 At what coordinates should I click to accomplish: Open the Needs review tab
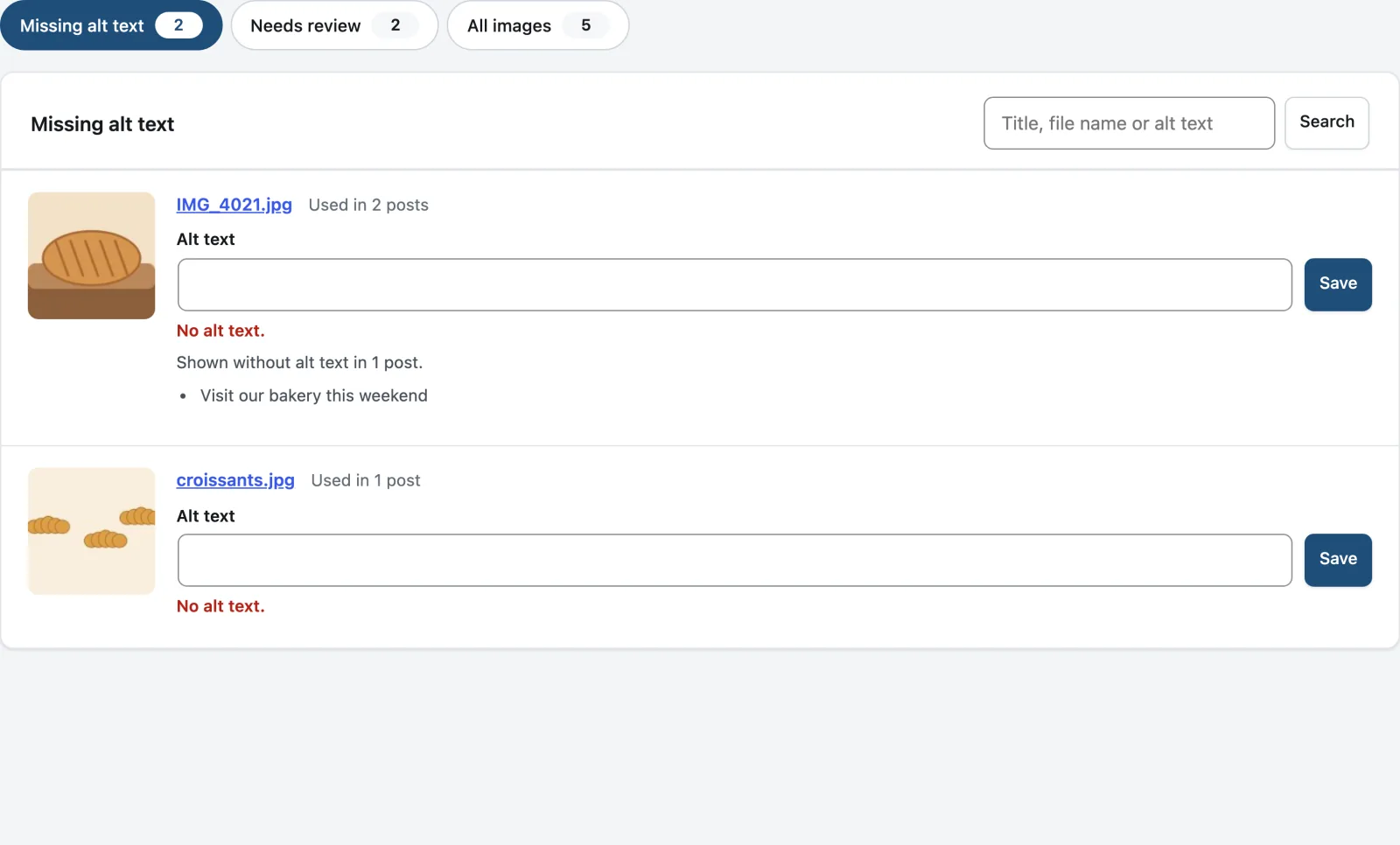pos(334,25)
